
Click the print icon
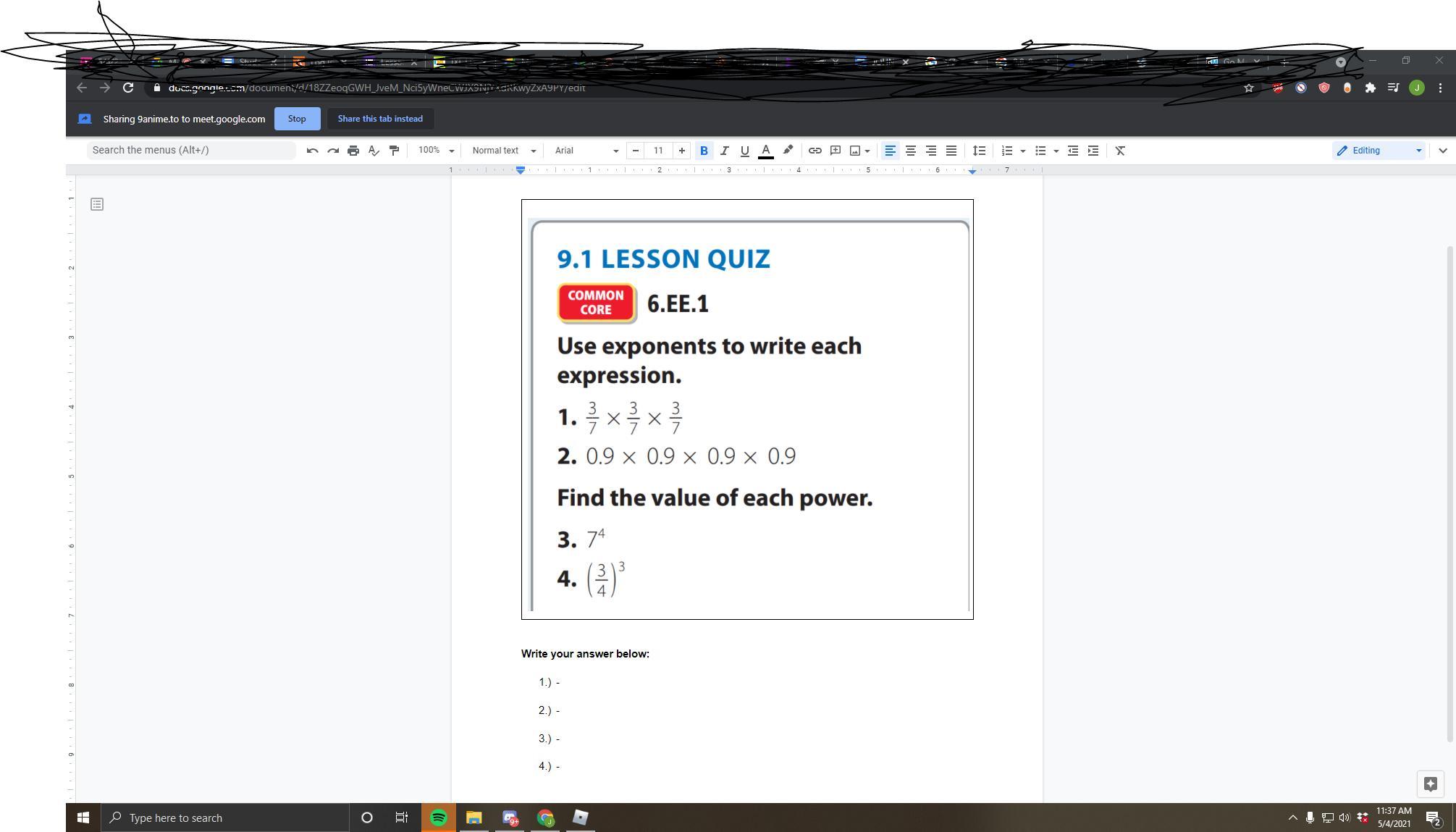353,151
